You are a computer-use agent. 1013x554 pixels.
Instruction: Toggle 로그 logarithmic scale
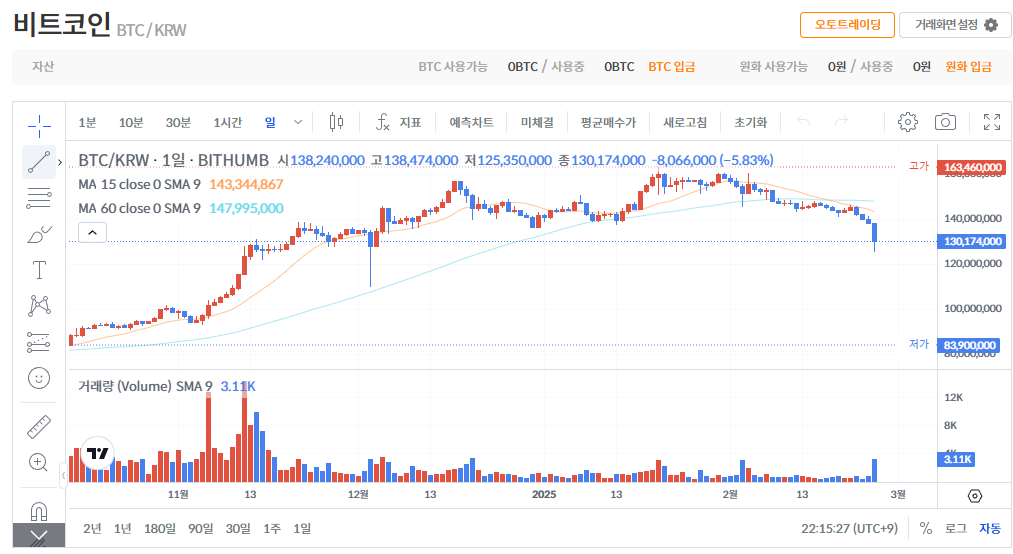pyautogui.click(x=956, y=528)
